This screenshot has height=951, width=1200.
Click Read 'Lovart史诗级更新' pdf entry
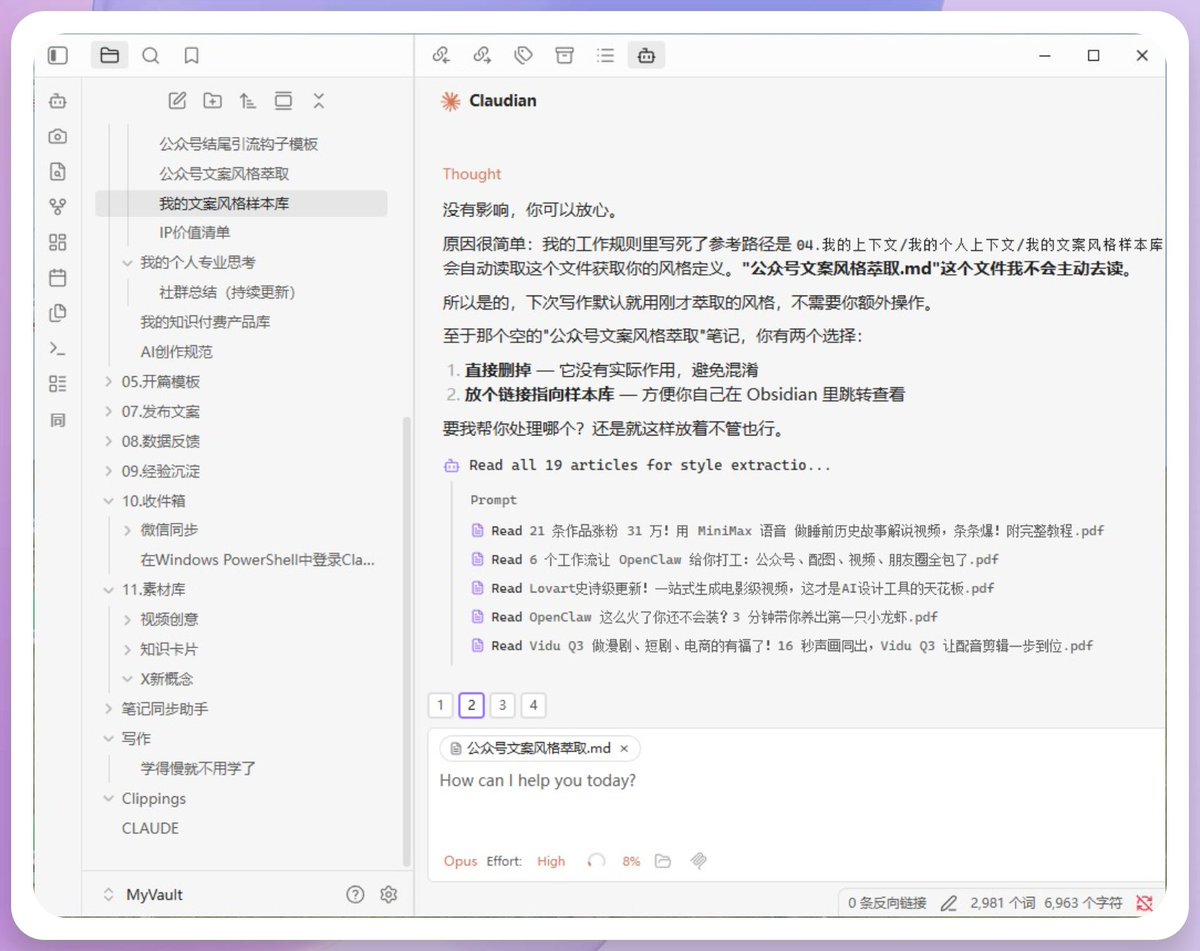[x=733, y=588]
